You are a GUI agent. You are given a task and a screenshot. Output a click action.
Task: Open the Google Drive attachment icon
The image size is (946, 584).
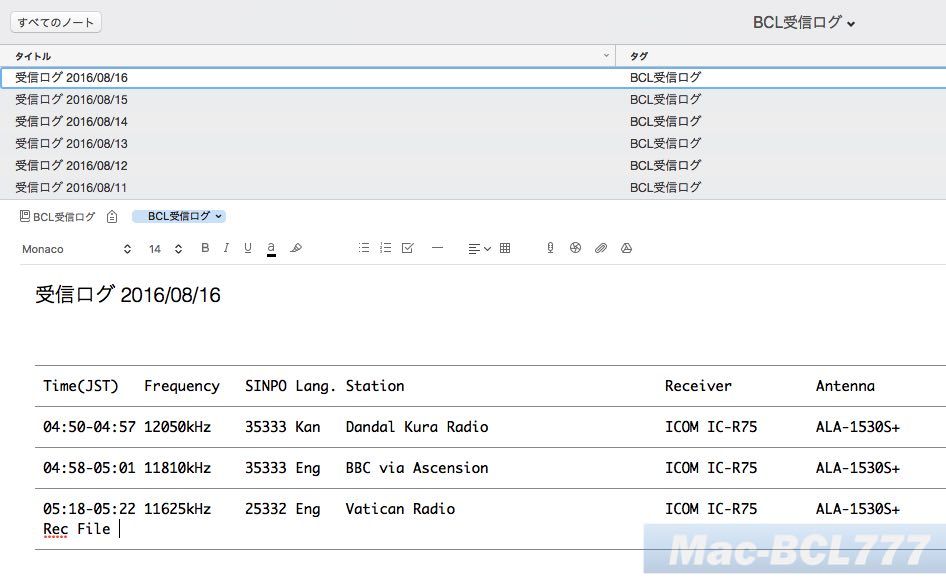click(x=627, y=248)
